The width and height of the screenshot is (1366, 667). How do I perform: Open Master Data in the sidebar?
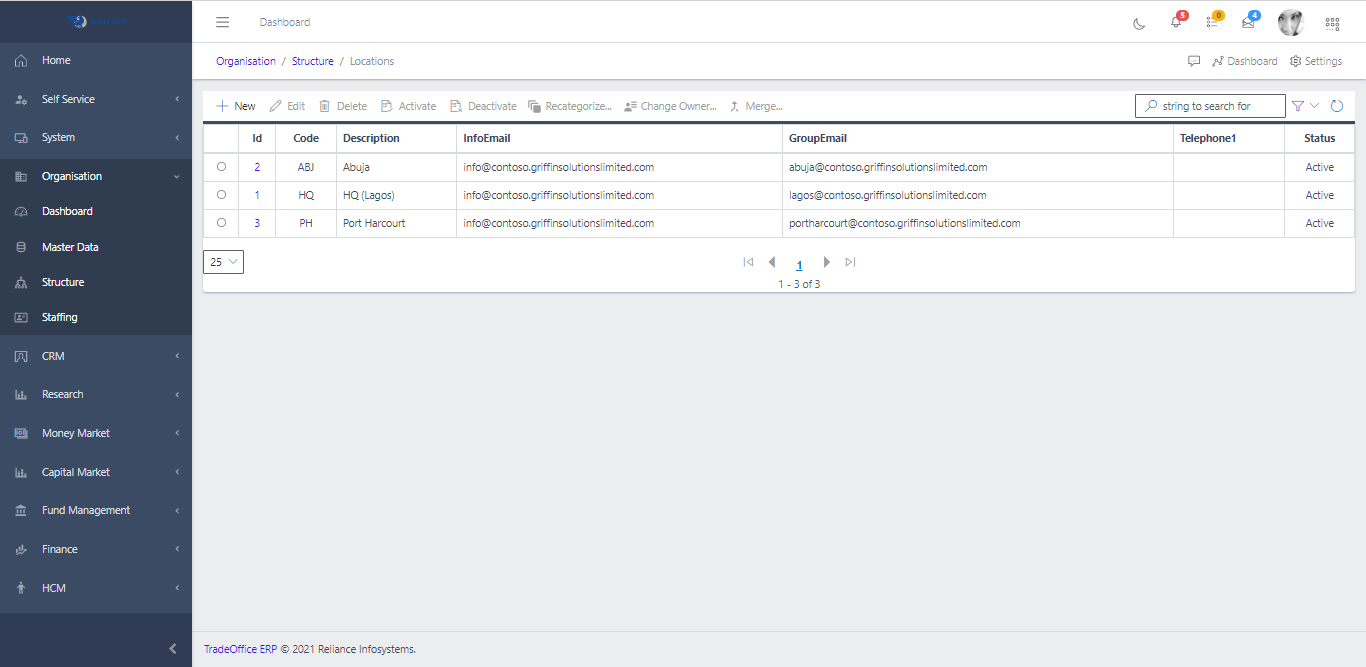70,247
